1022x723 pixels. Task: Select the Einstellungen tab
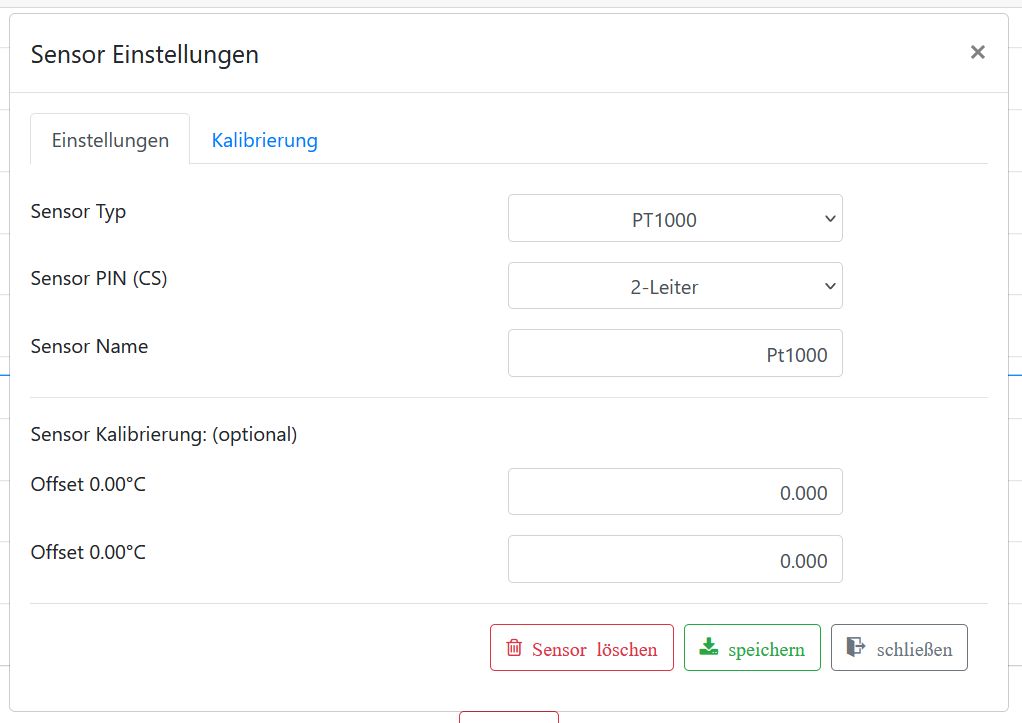pos(110,140)
